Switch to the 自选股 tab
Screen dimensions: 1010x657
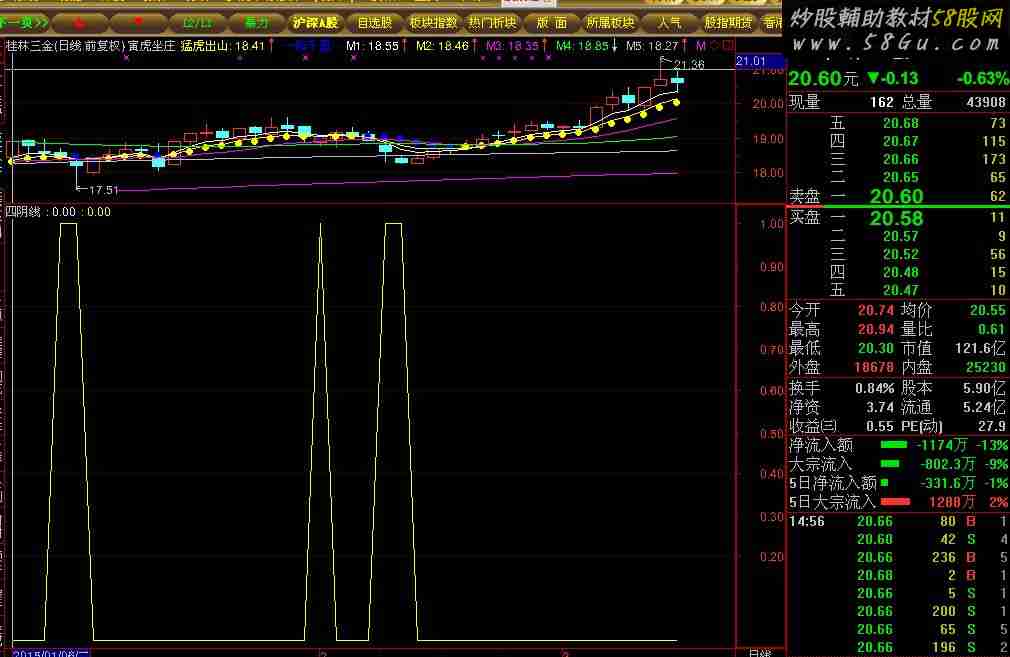click(x=374, y=23)
